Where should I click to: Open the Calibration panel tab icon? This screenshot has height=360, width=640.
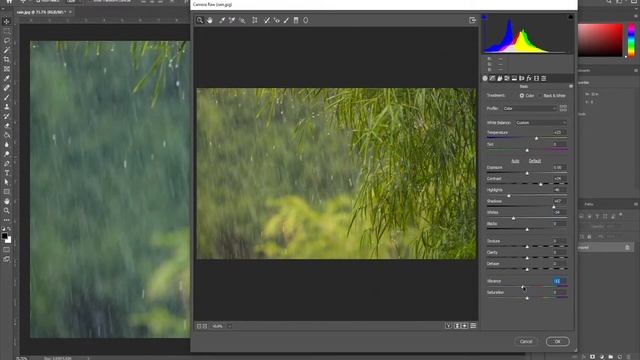click(x=536, y=78)
